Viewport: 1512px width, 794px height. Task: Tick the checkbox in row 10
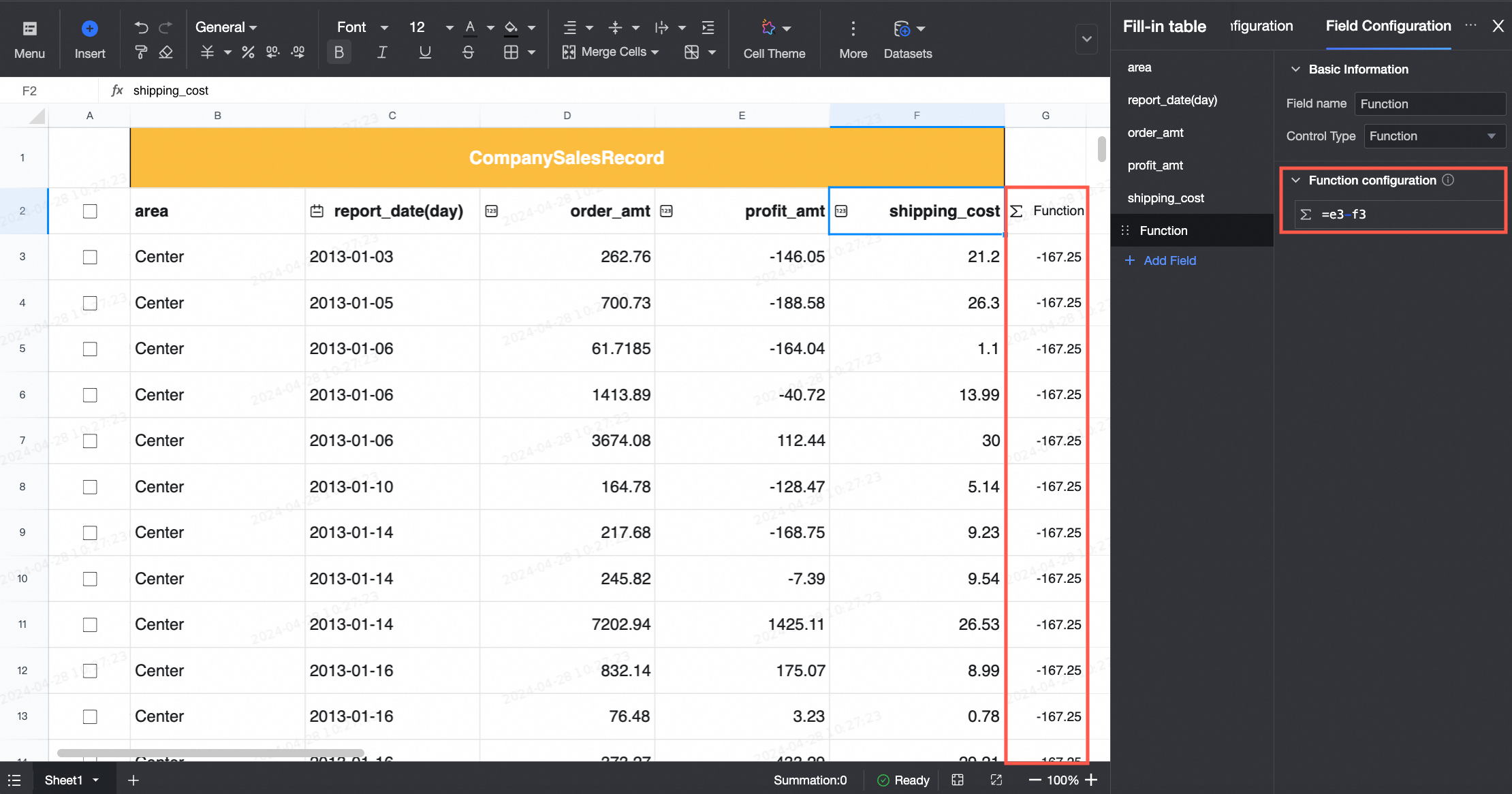[x=90, y=579]
